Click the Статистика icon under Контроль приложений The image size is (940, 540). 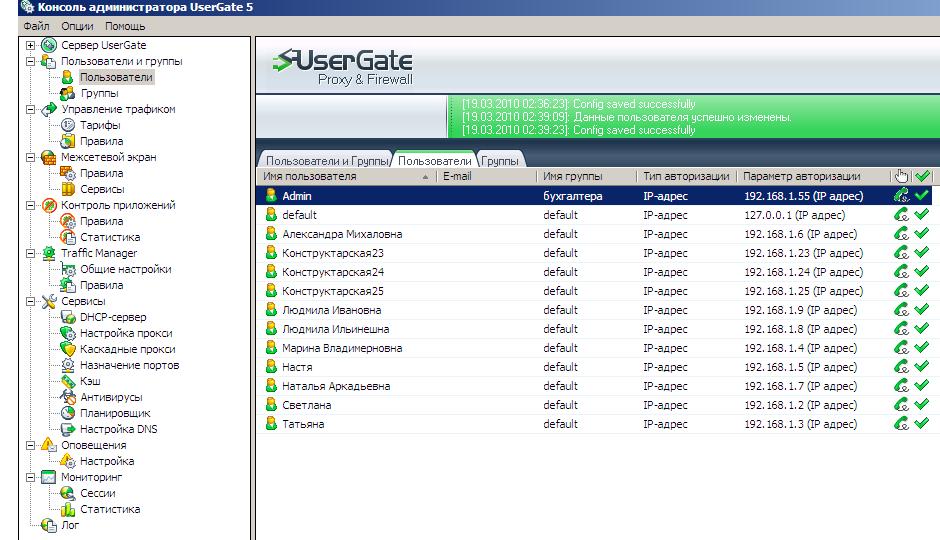click(x=68, y=237)
